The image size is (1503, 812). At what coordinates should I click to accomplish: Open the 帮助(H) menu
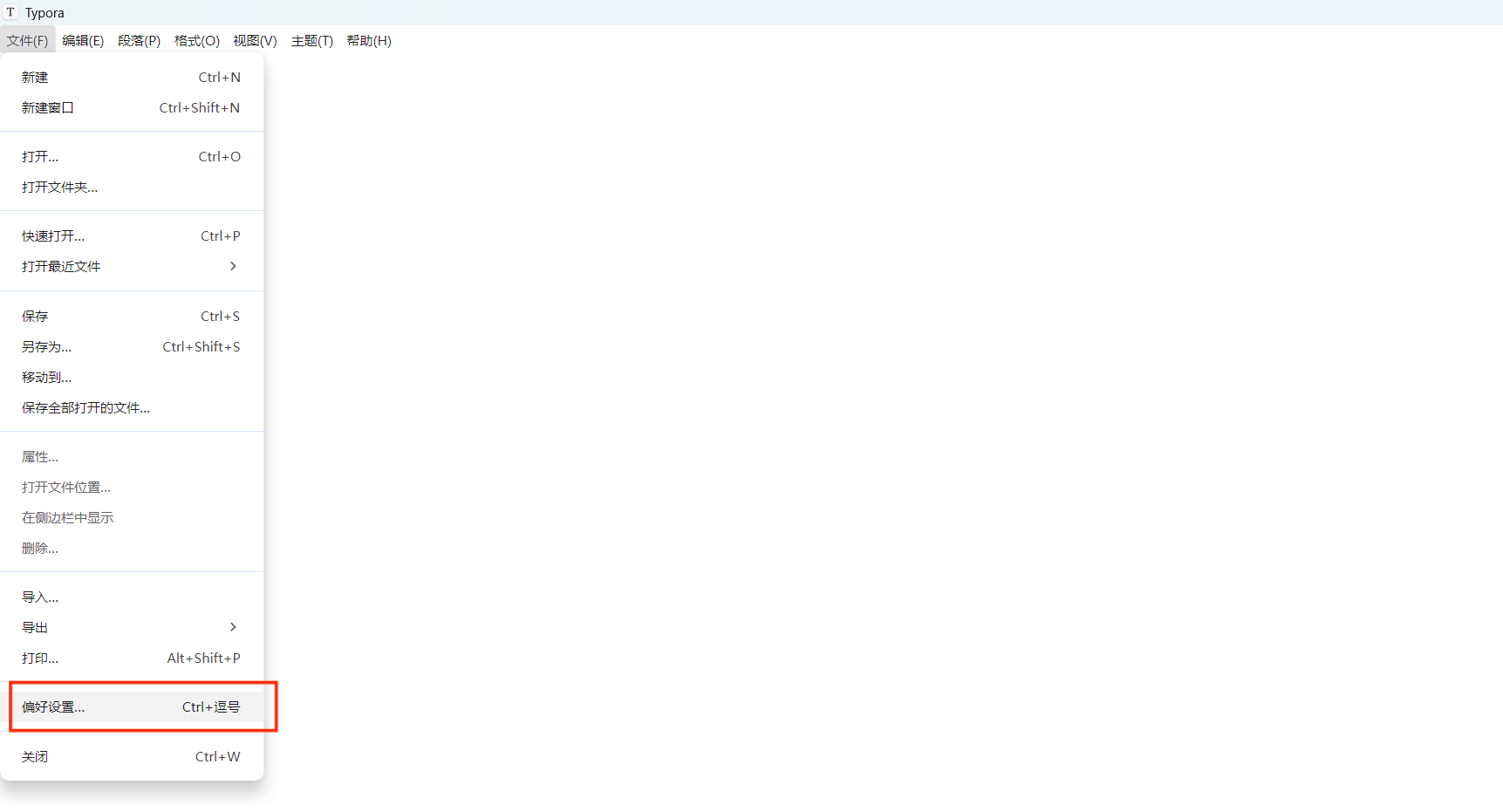coord(369,41)
